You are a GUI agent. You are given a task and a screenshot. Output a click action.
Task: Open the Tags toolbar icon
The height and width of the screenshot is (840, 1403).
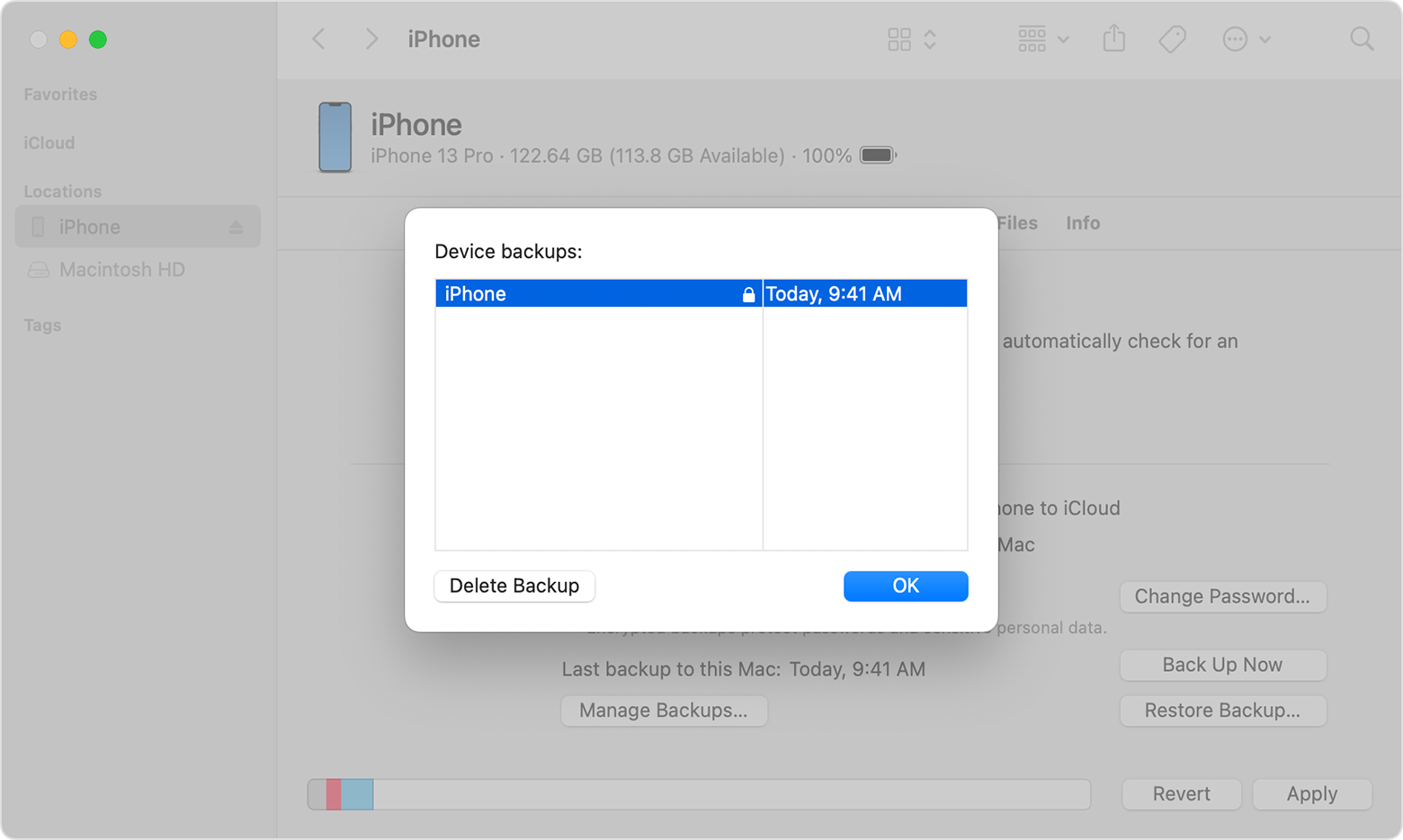tap(1172, 39)
